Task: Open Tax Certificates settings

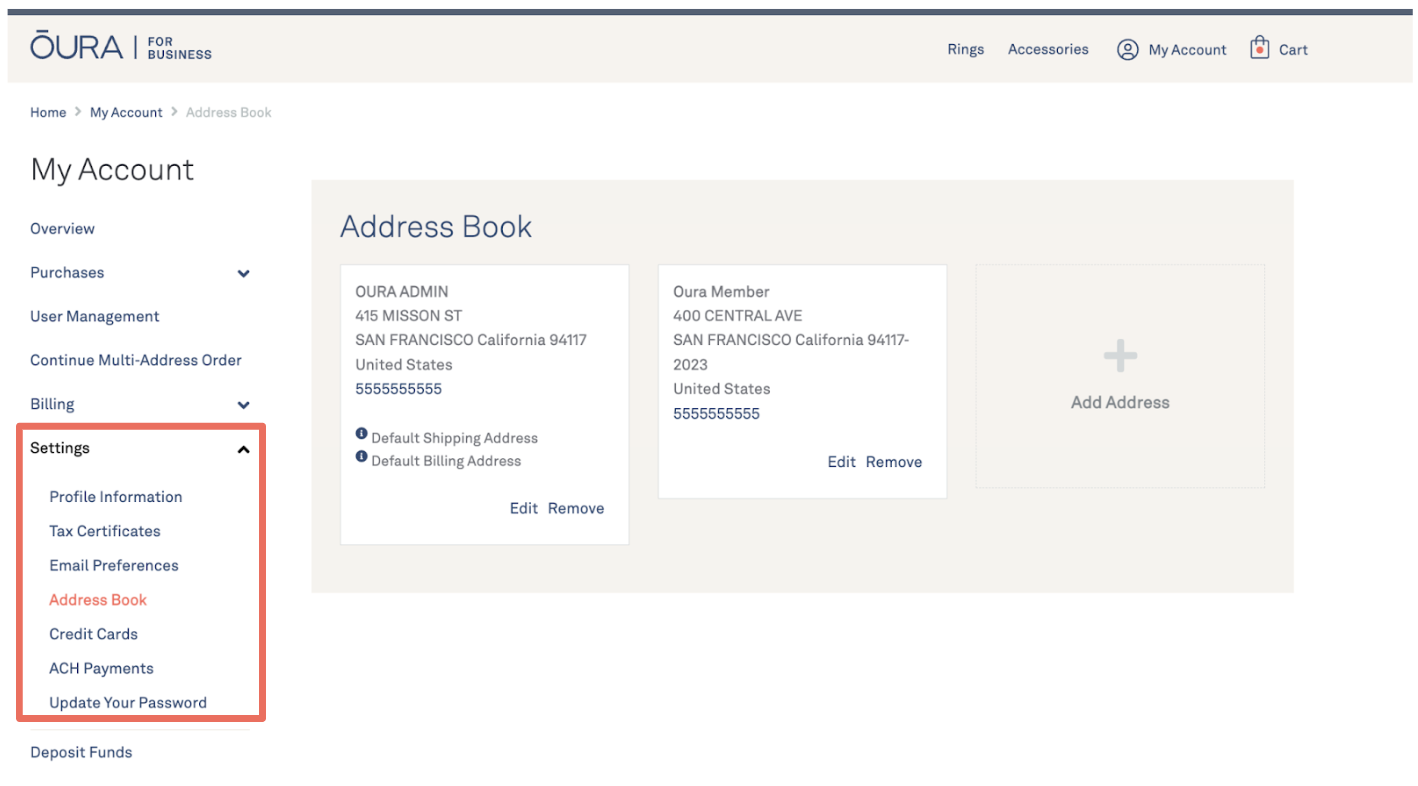Action: coord(105,531)
